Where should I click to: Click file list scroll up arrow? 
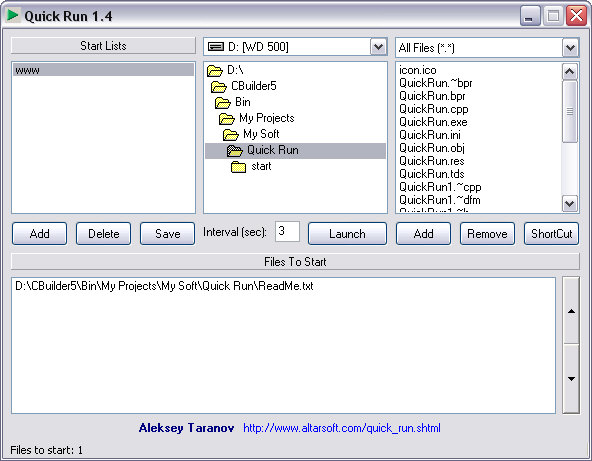pos(569,71)
